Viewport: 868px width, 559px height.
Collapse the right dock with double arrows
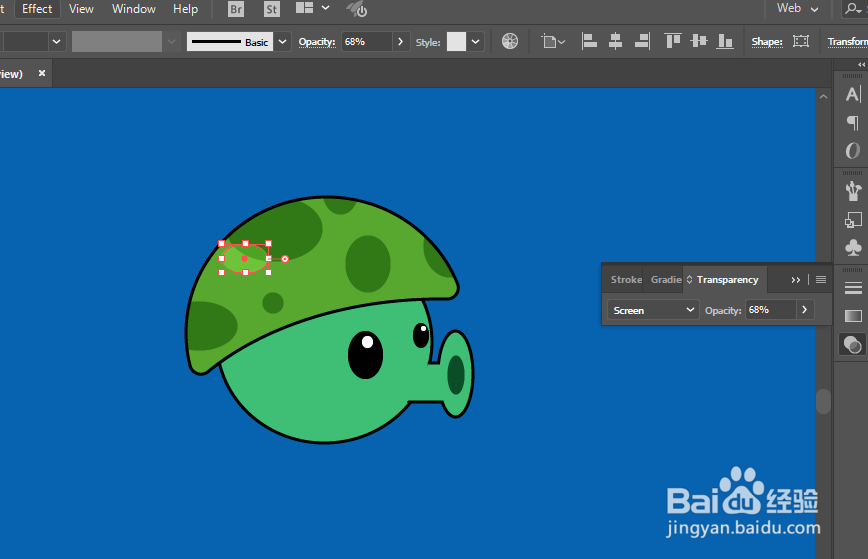(x=861, y=65)
